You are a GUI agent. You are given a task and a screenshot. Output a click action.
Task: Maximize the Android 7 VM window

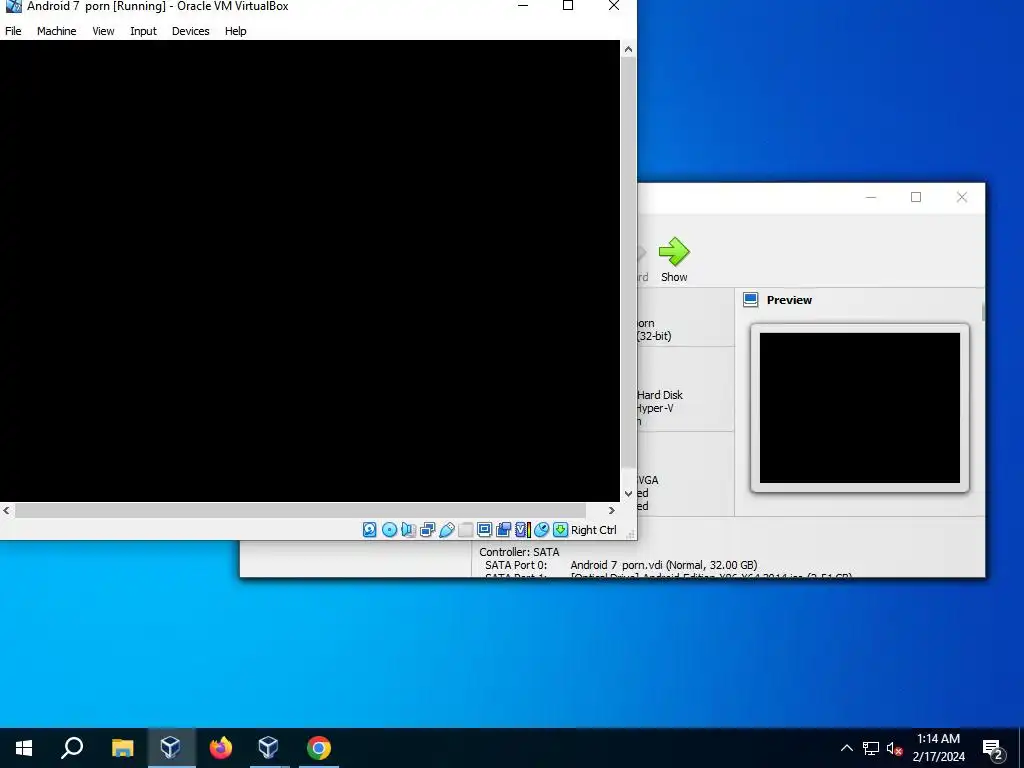pyautogui.click(x=568, y=6)
